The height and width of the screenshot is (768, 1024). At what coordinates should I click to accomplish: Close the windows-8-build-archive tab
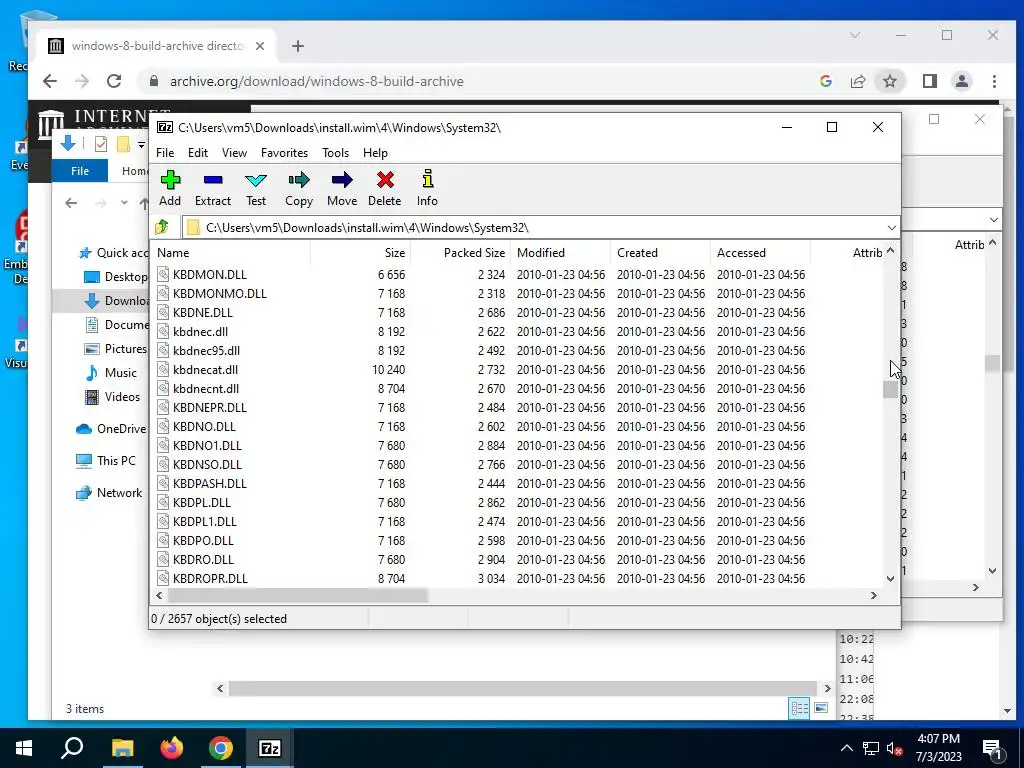pos(260,46)
